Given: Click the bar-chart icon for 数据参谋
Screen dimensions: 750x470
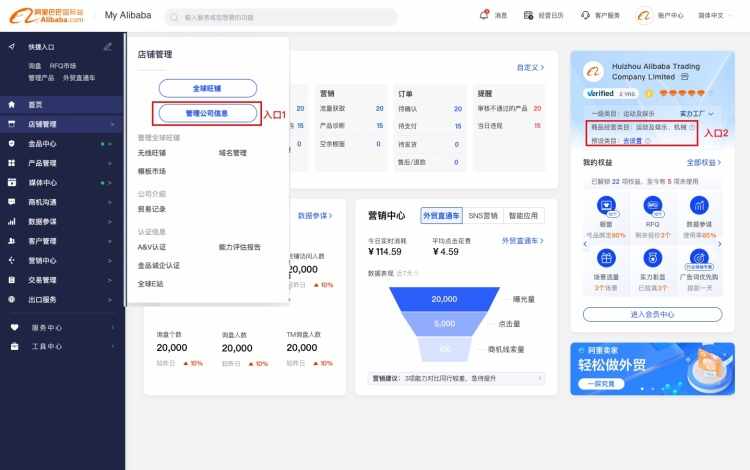Looking at the screenshot, I should (x=12, y=221).
